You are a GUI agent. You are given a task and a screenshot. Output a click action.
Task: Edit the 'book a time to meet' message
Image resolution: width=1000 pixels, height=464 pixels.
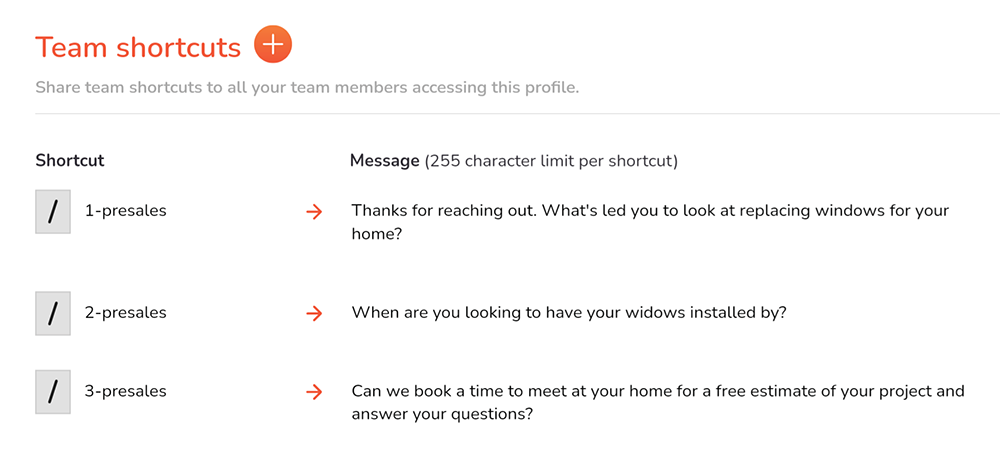click(x=658, y=402)
